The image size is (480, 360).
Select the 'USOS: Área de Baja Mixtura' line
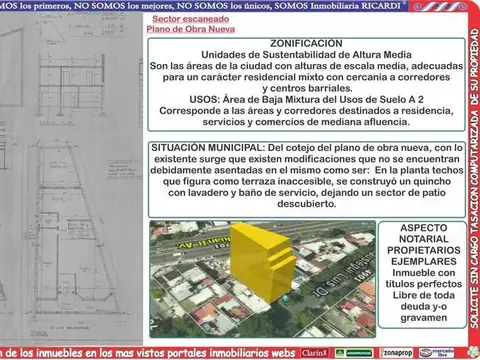[306, 100]
